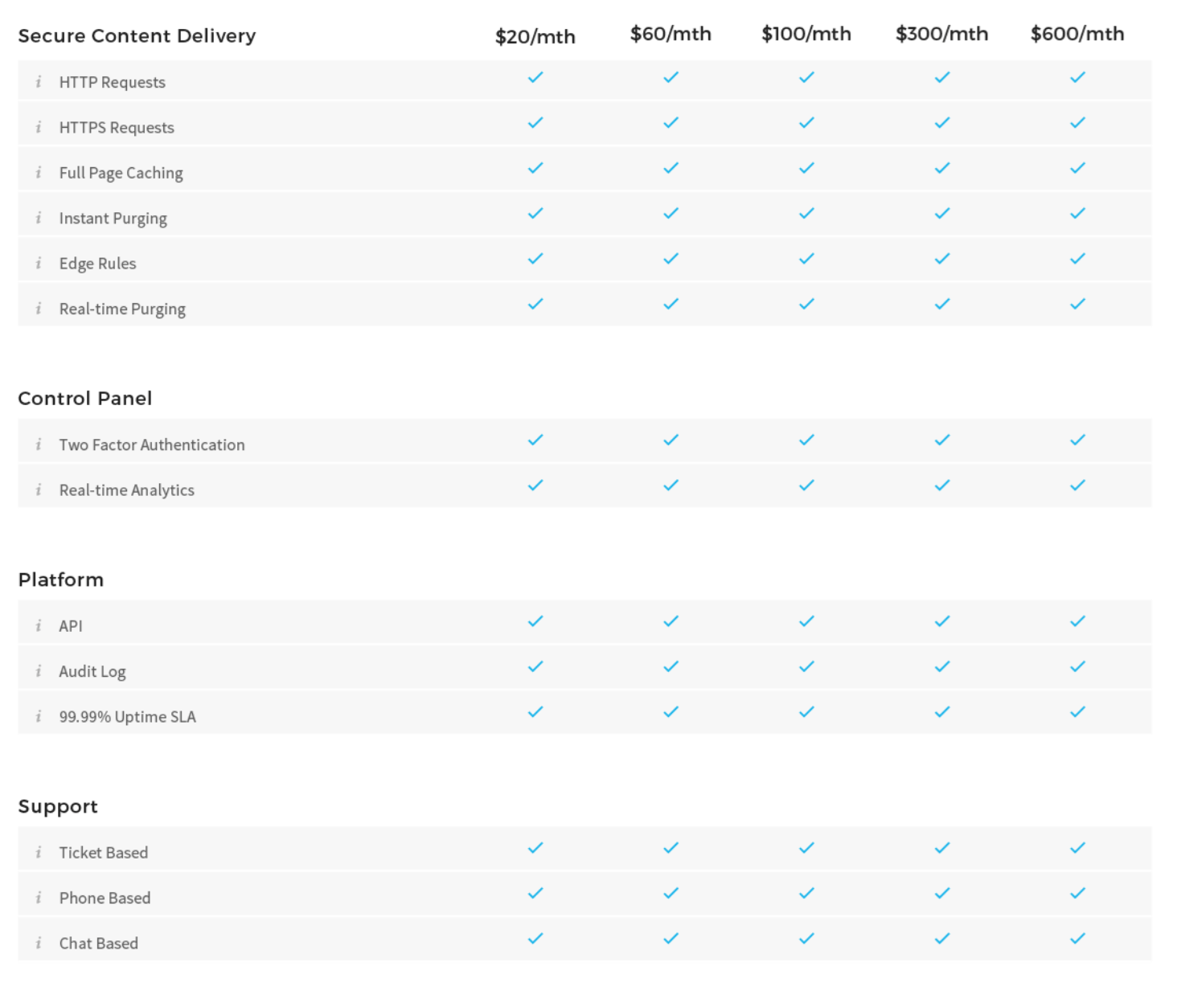This screenshot has height=1008, width=1185.
Task: Choose the $600/mth plan column header
Action: click(1077, 34)
